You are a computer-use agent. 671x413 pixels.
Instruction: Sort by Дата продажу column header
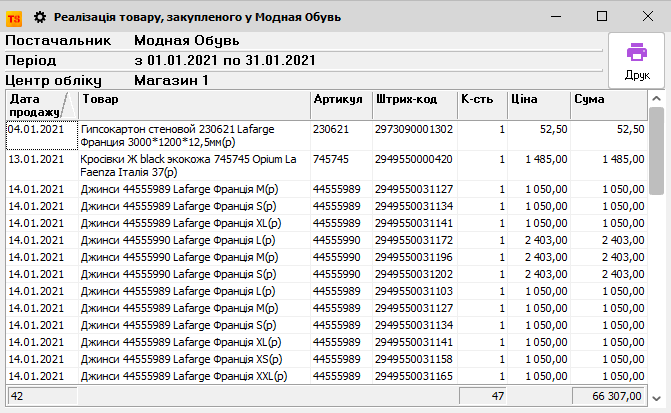pos(33,105)
